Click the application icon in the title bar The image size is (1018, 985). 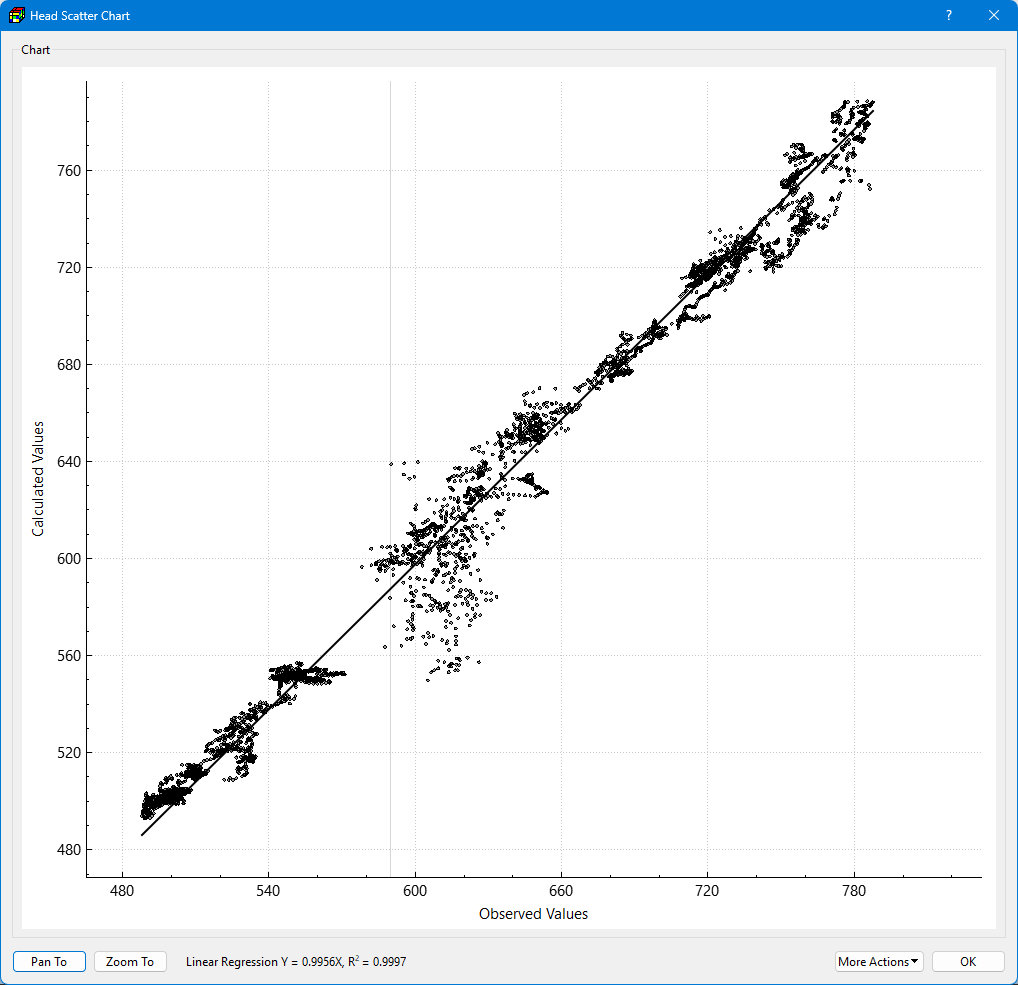click(16, 16)
